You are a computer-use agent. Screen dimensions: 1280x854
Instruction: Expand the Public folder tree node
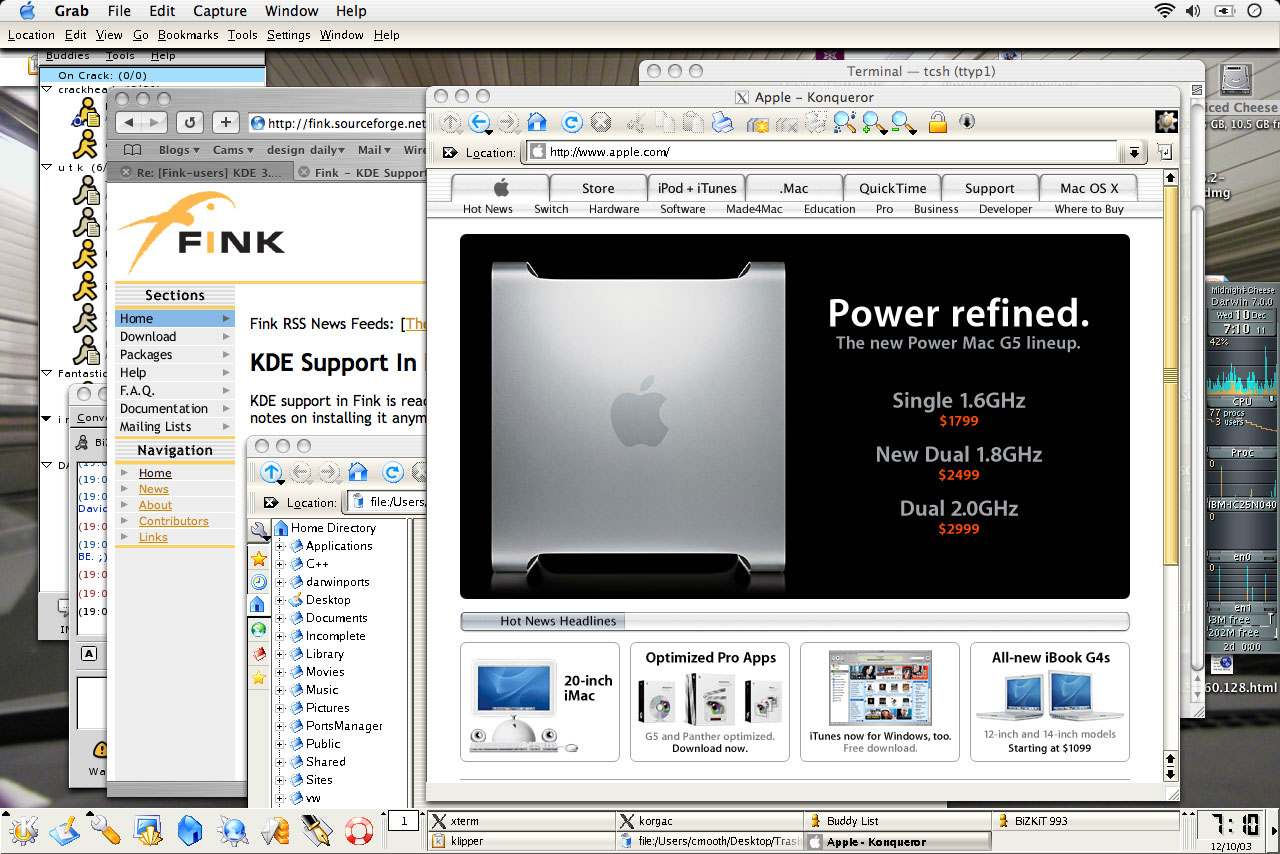click(280, 744)
